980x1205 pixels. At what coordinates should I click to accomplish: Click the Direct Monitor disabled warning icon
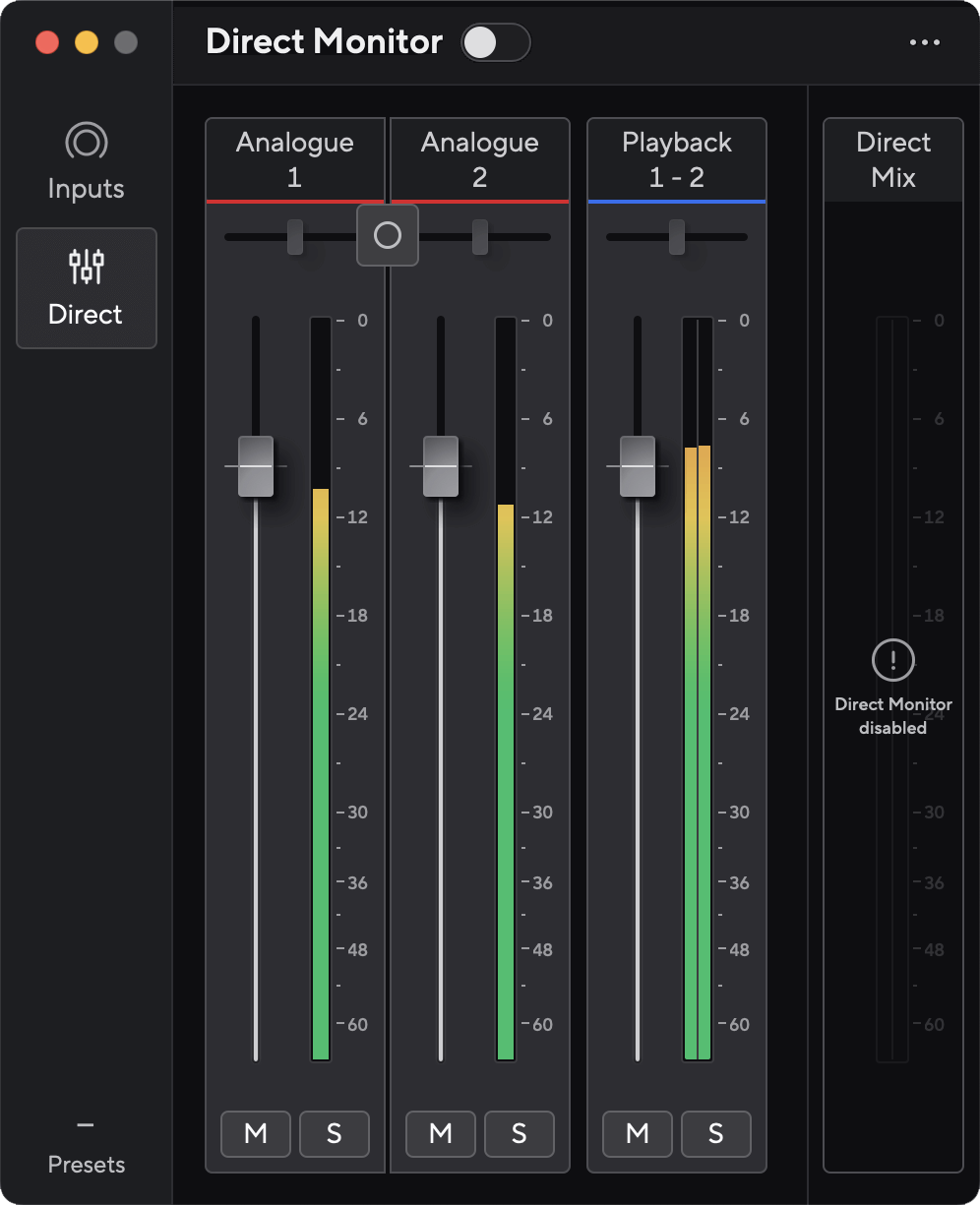[x=892, y=659]
